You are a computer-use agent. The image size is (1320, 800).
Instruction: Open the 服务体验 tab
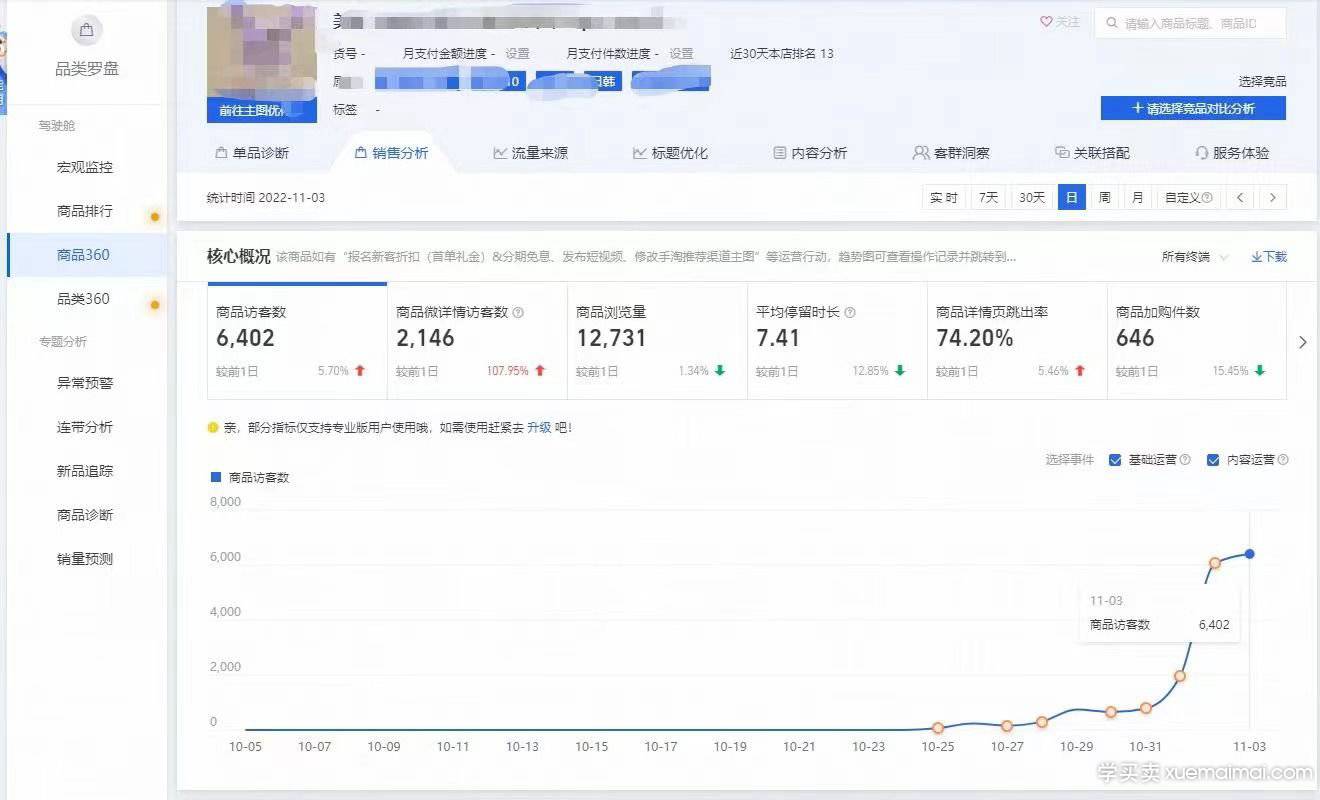click(x=1232, y=153)
